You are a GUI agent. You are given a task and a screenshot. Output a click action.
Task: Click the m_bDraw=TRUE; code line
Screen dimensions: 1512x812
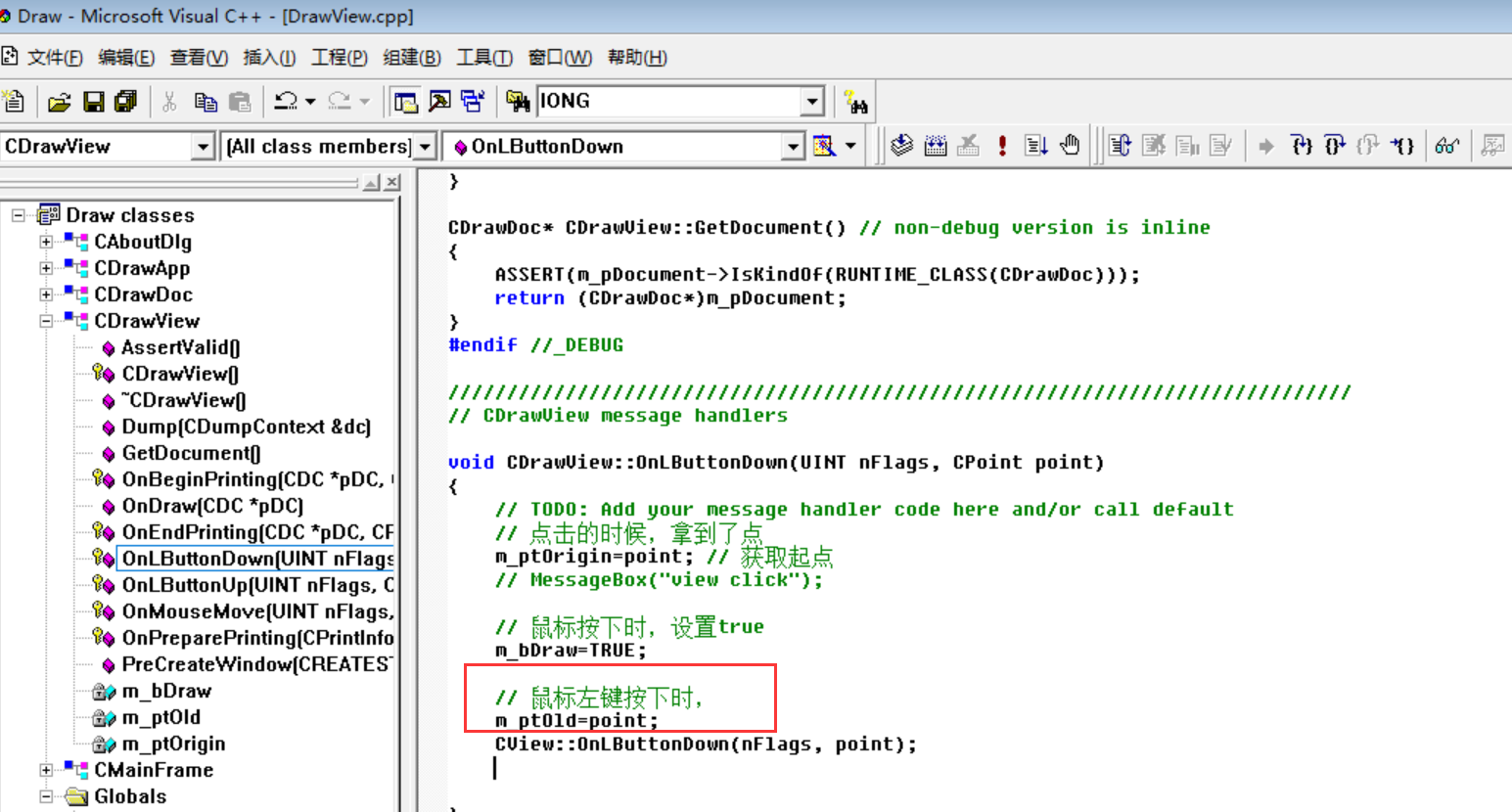tap(571, 651)
